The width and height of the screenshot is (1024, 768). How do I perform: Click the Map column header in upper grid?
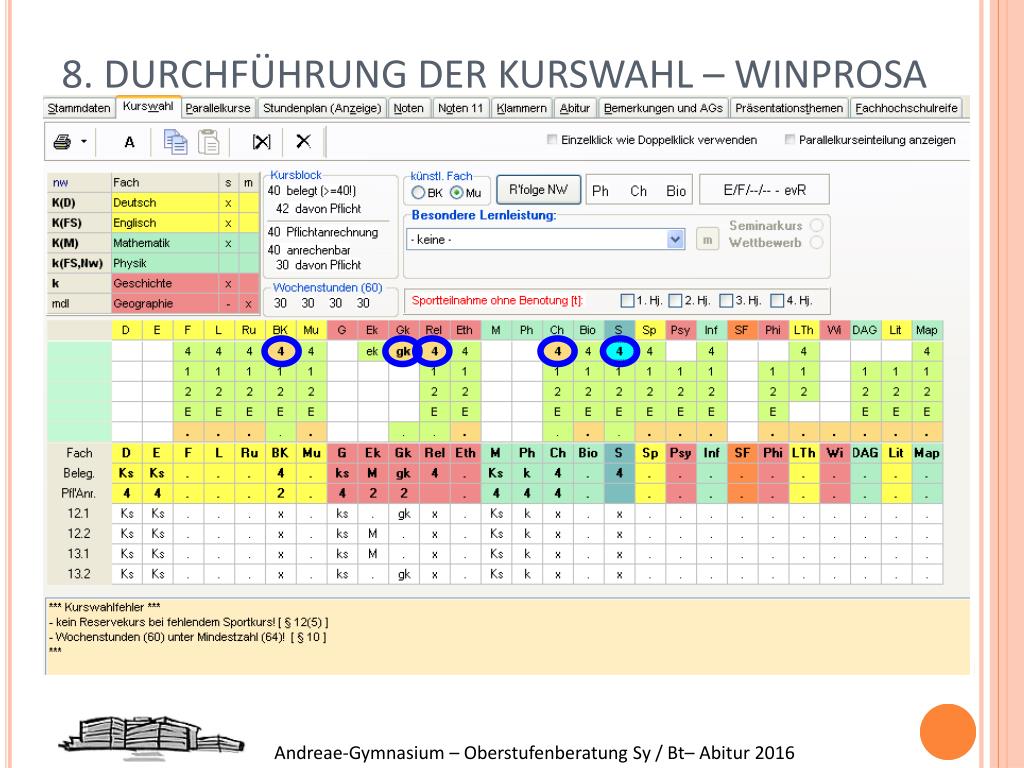click(926, 330)
